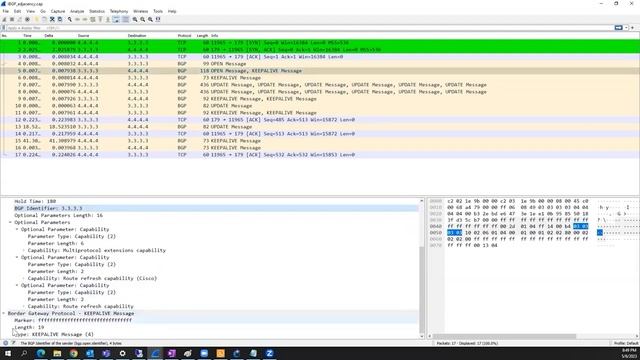The image size is (640, 360).
Task: Close this capture file
Action: (52, 19)
